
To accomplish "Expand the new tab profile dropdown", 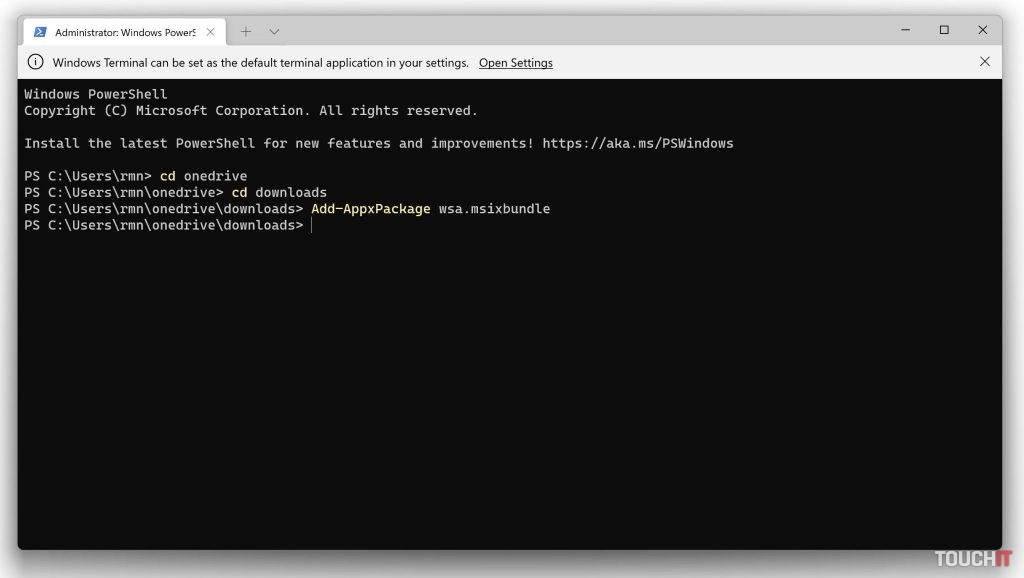I will 274,32.
